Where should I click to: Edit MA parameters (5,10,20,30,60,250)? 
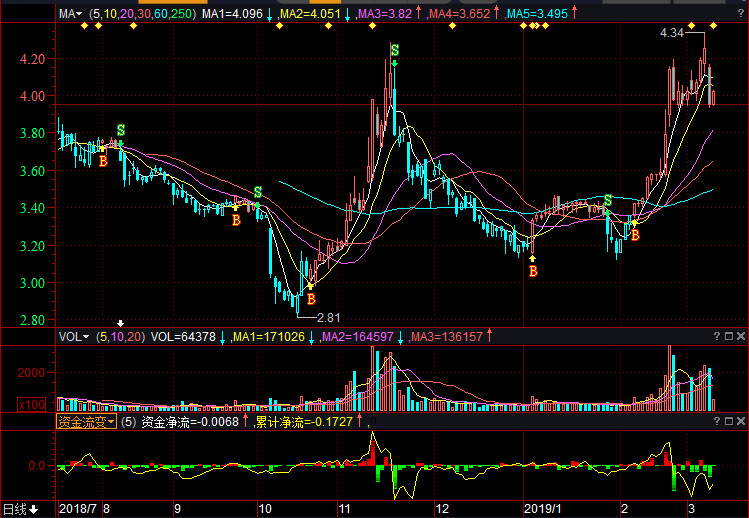point(142,14)
